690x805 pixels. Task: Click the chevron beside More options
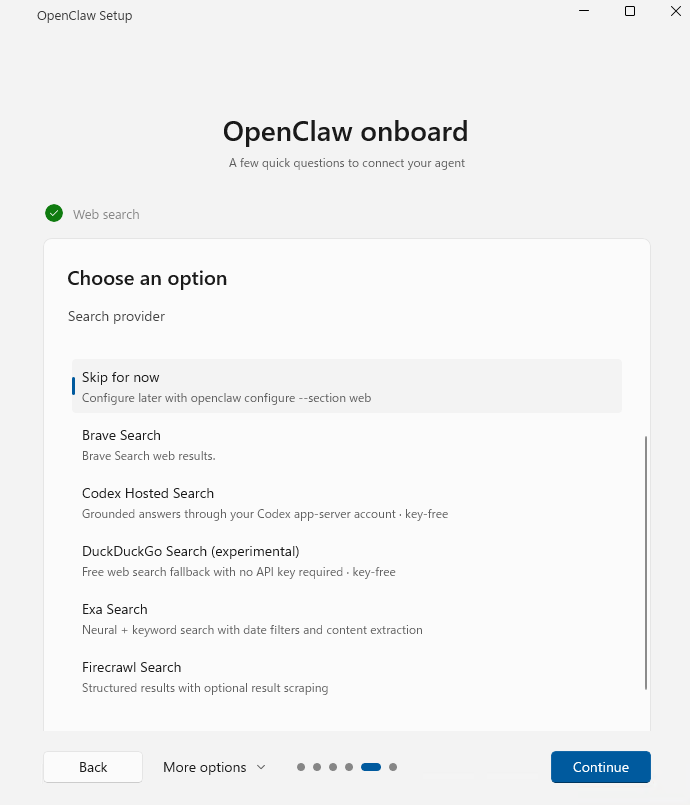(x=261, y=767)
